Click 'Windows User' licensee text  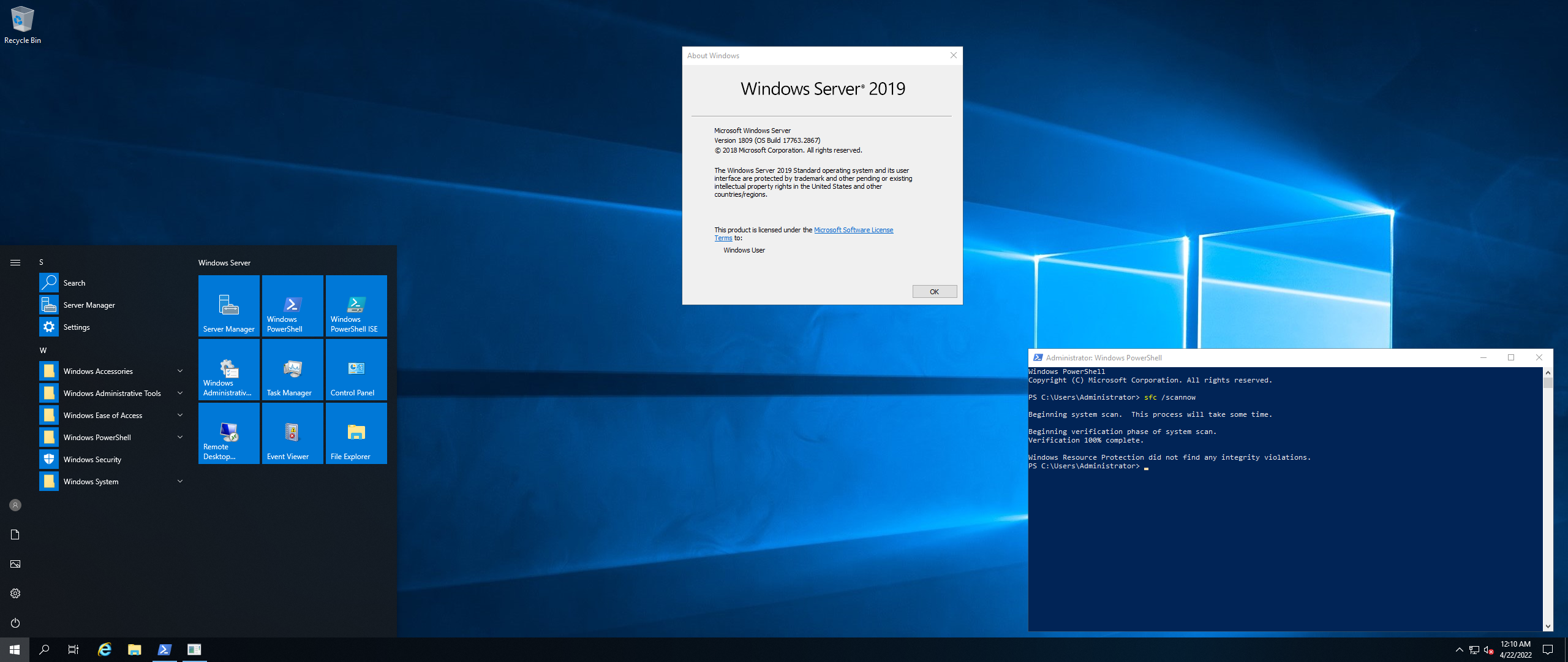pos(744,250)
